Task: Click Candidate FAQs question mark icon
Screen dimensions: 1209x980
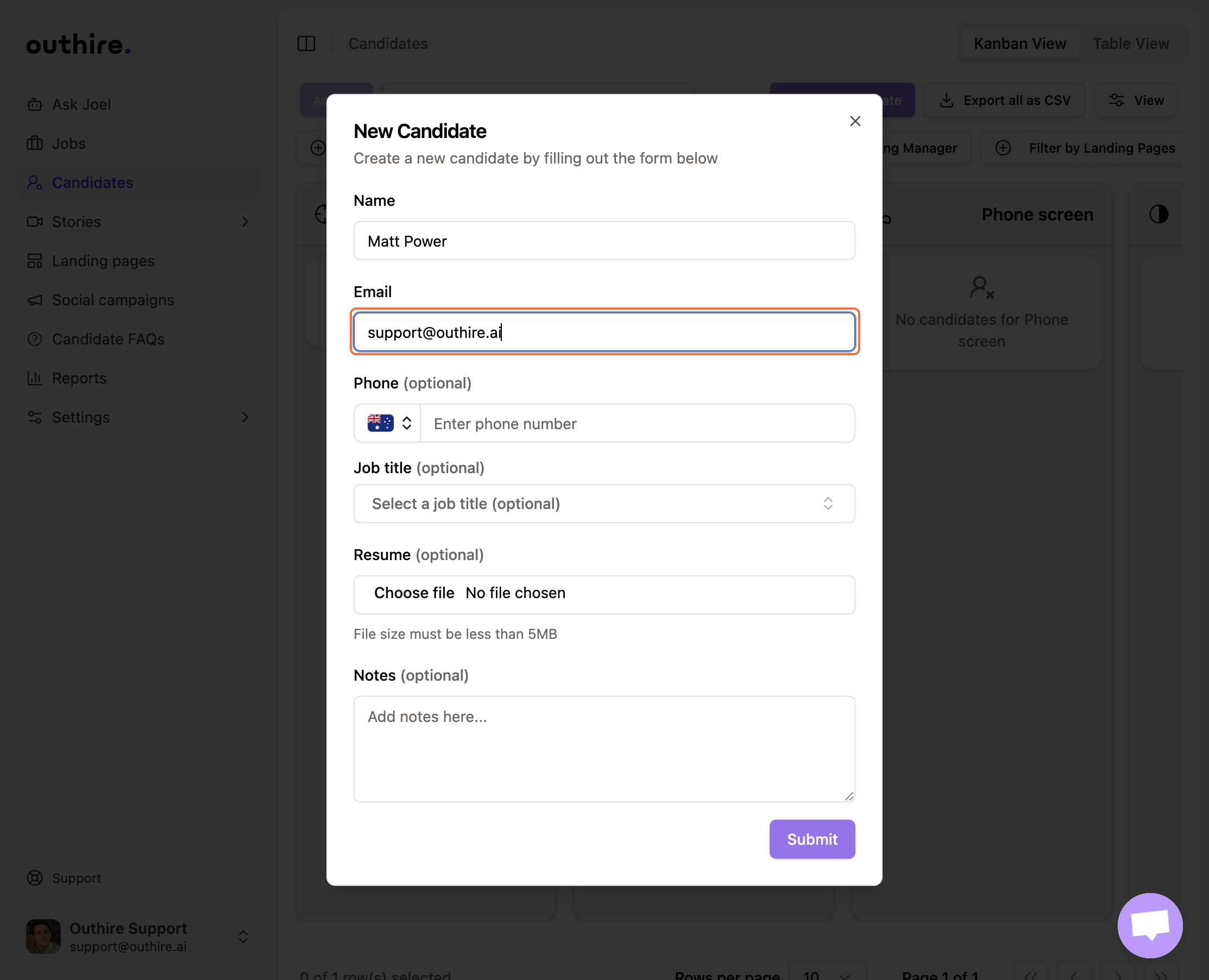Action: click(34, 339)
